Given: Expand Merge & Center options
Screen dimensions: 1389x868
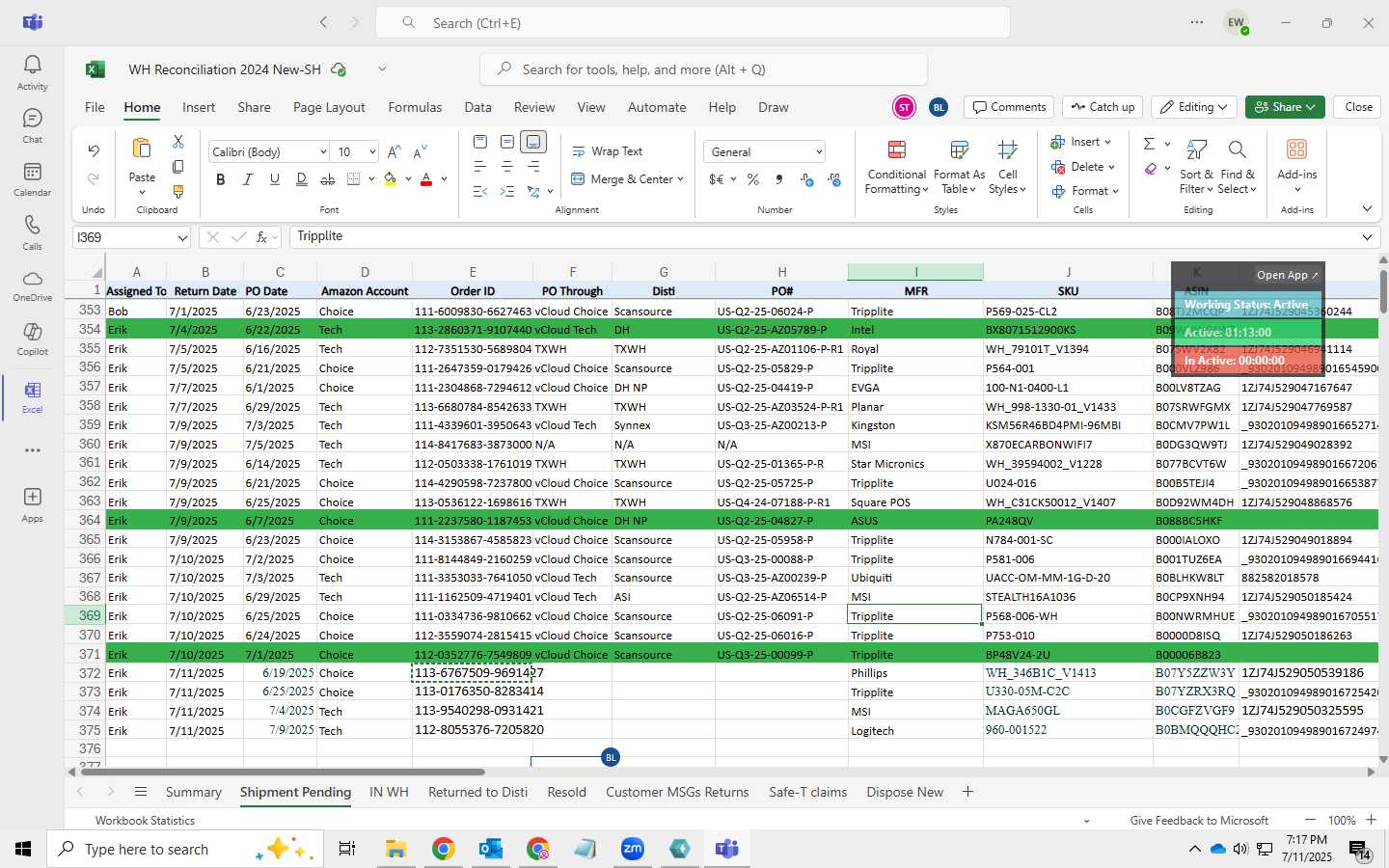Looking at the screenshot, I should 680,179.
